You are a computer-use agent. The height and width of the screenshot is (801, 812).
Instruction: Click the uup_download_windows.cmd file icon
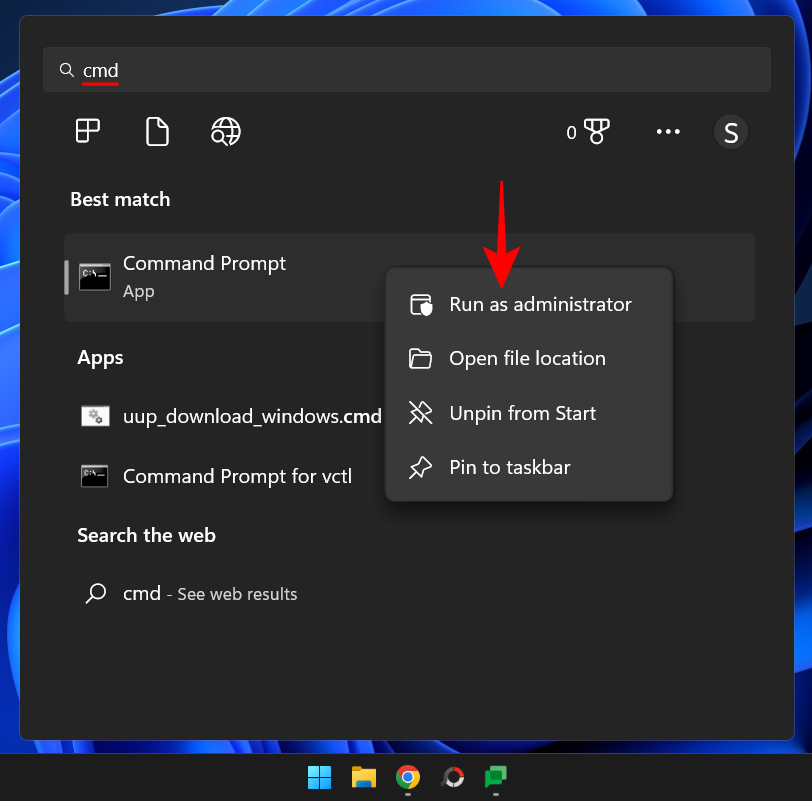[x=94, y=416]
